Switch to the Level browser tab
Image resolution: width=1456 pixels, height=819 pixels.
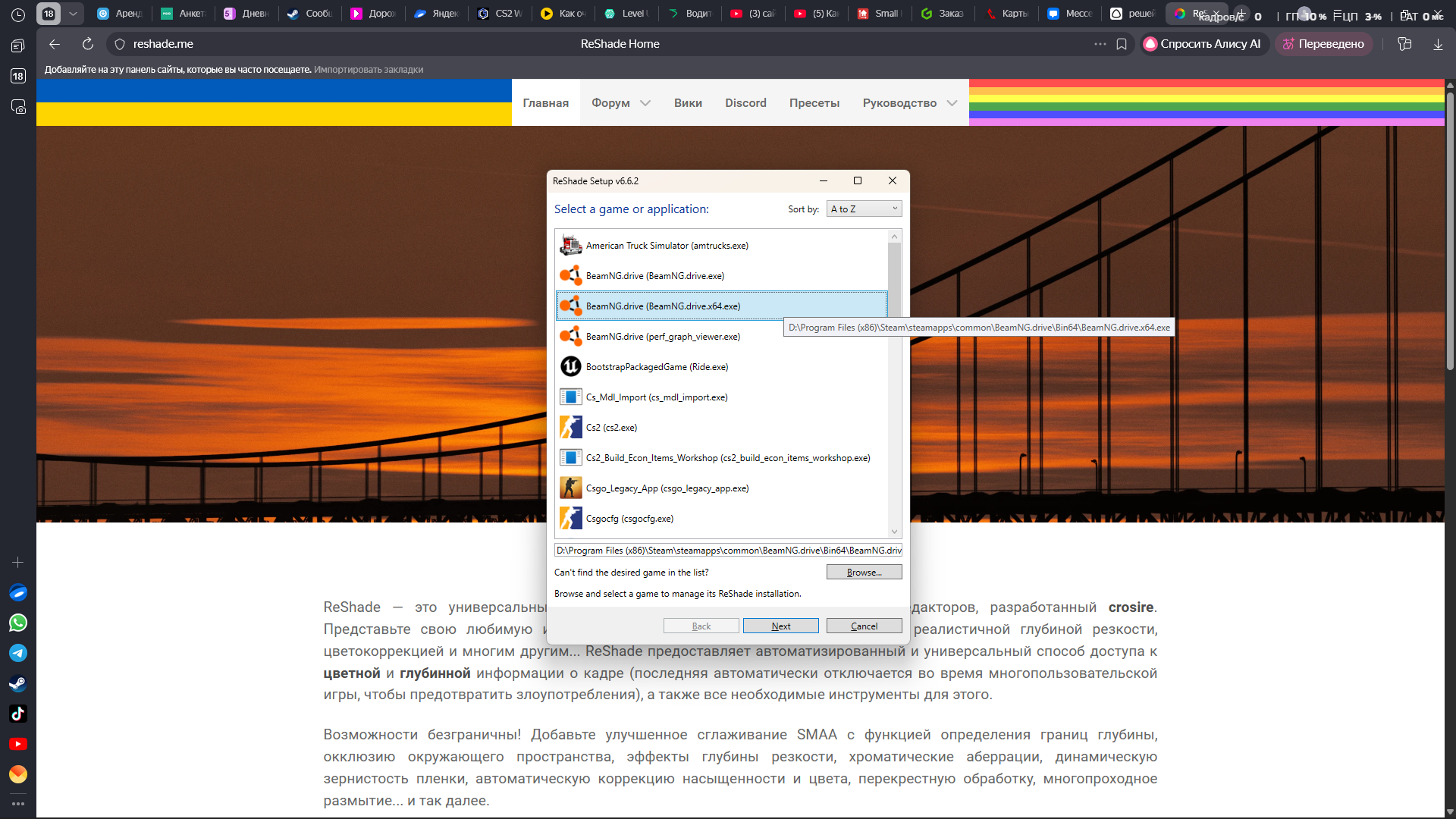click(626, 14)
